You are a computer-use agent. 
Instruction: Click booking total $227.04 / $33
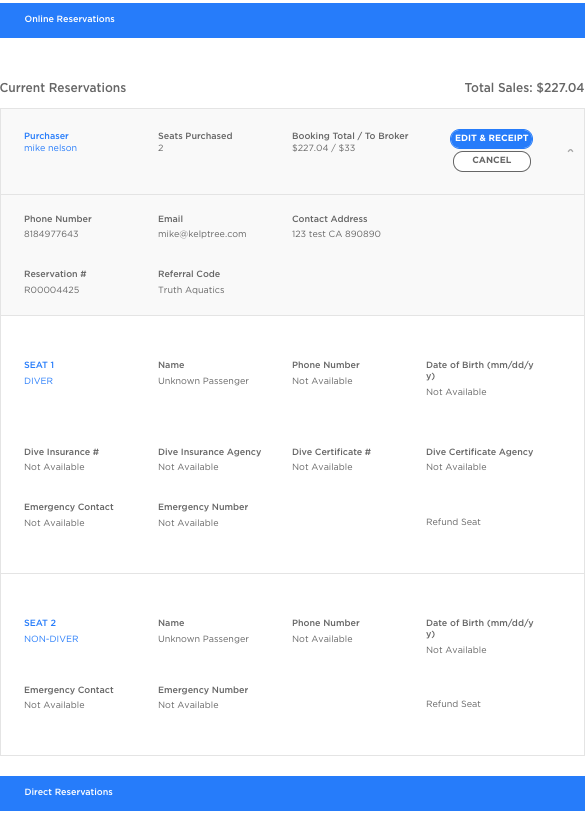coord(323,148)
